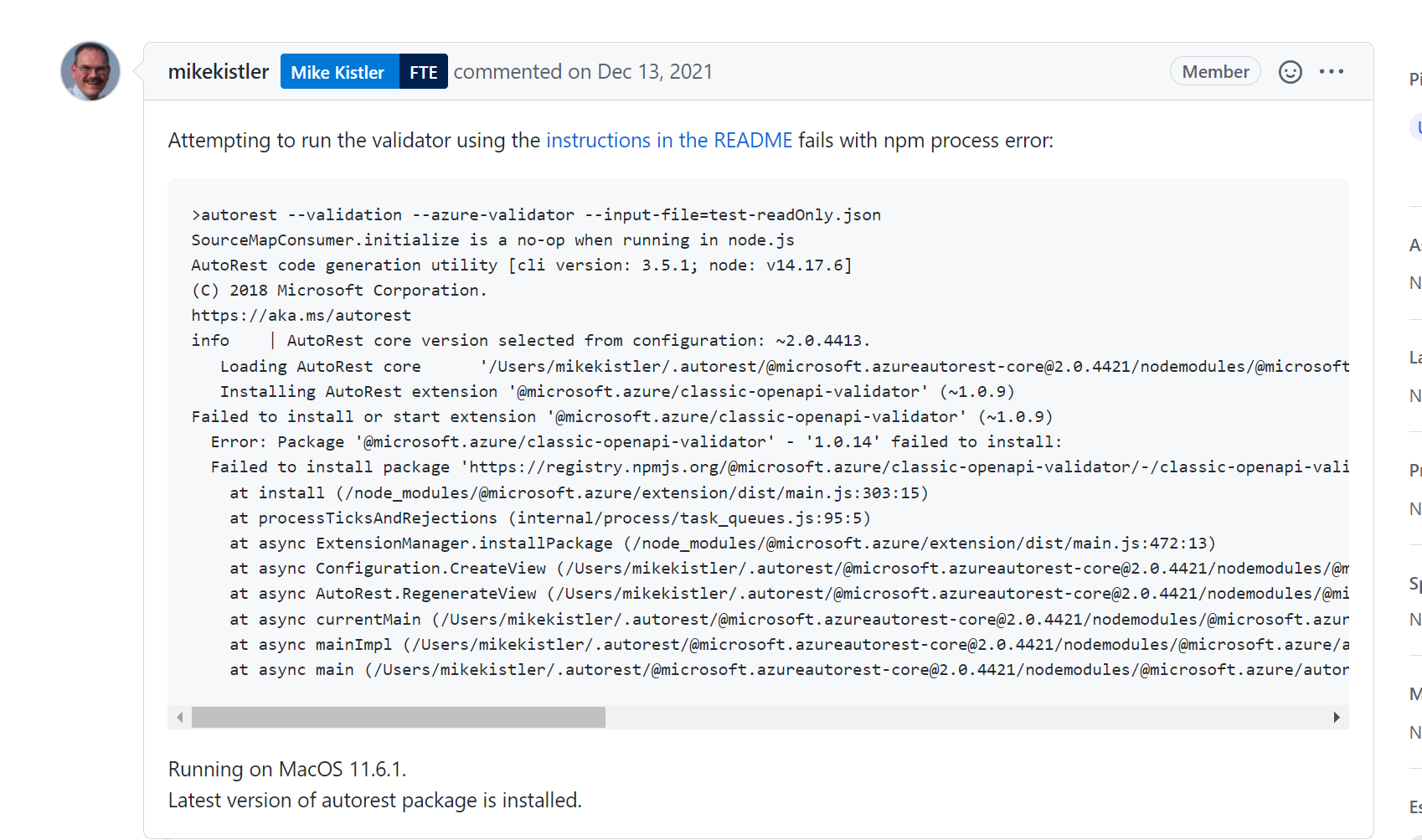1422x840 pixels.
Task: Open the Assignees section in the sidebar
Action: pos(1415,245)
